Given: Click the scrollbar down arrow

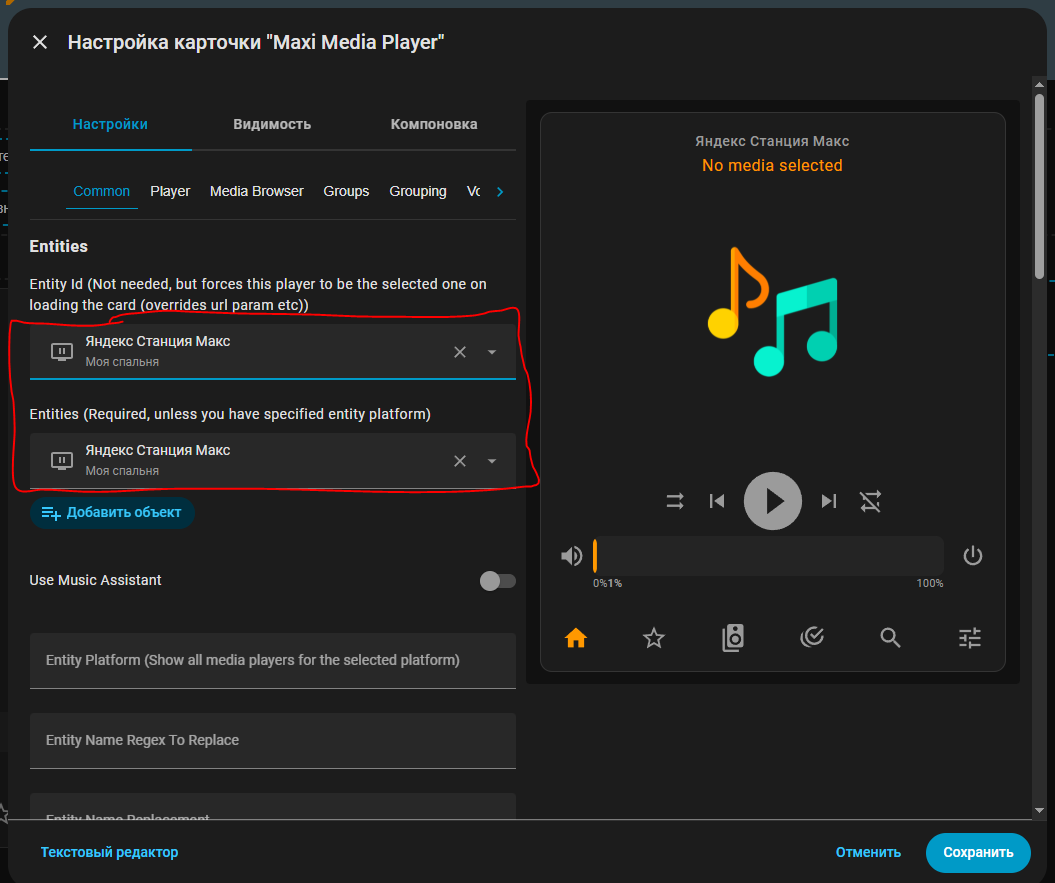Looking at the screenshot, I should coord(1040,811).
